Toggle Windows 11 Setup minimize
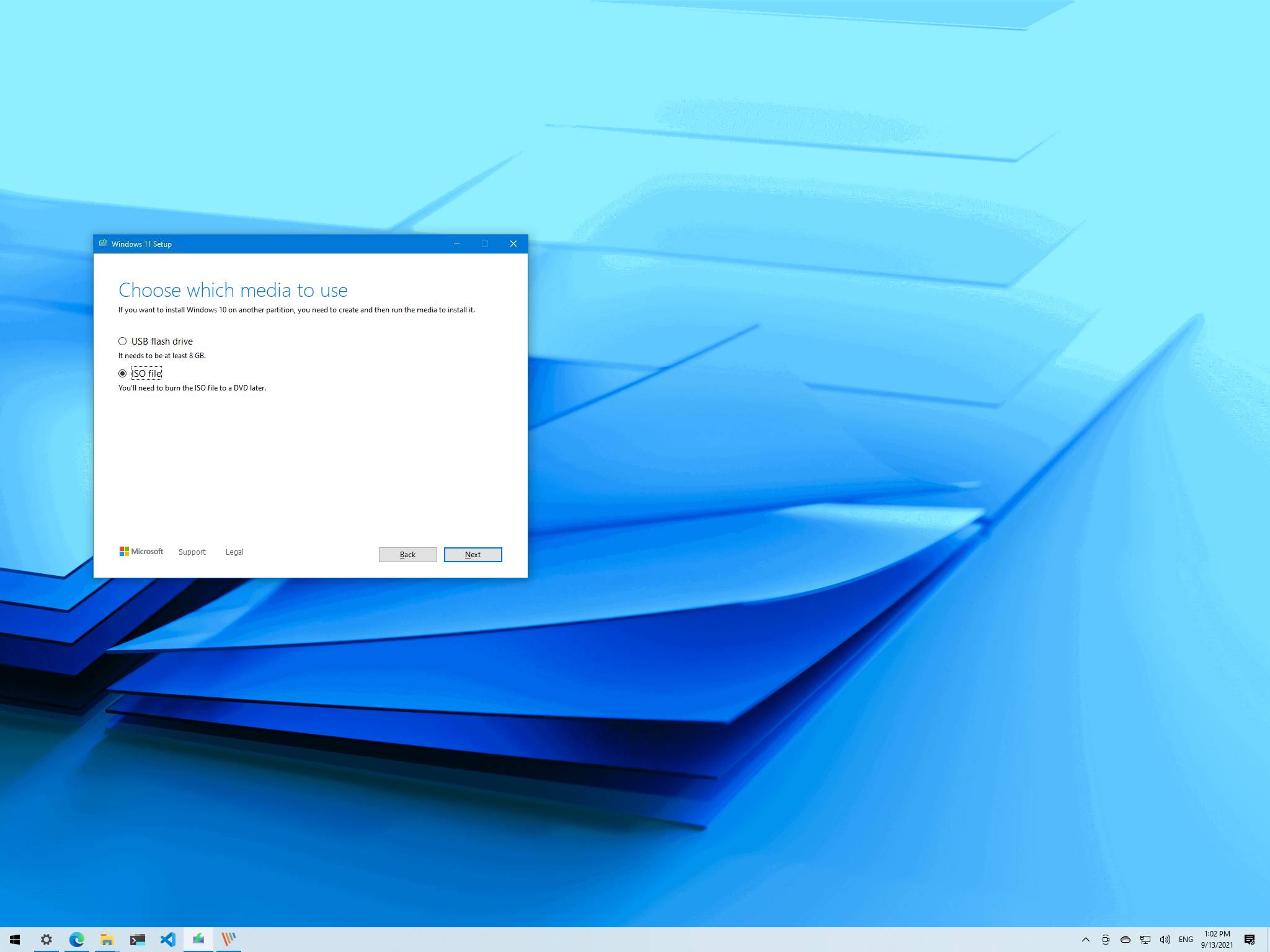Image resolution: width=1270 pixels, height=952 pixels. pyautogui.click(x=455, y=243)
